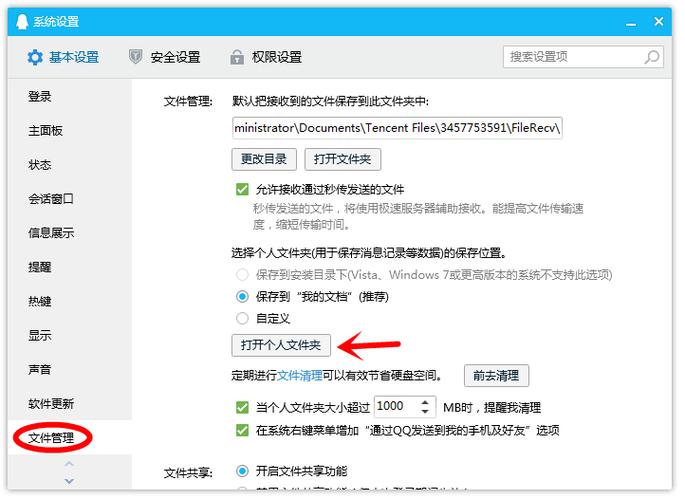The height and width of the screenshot is (499, 685).
Task: Open the 登录 settings section
Action: (40, 96)
